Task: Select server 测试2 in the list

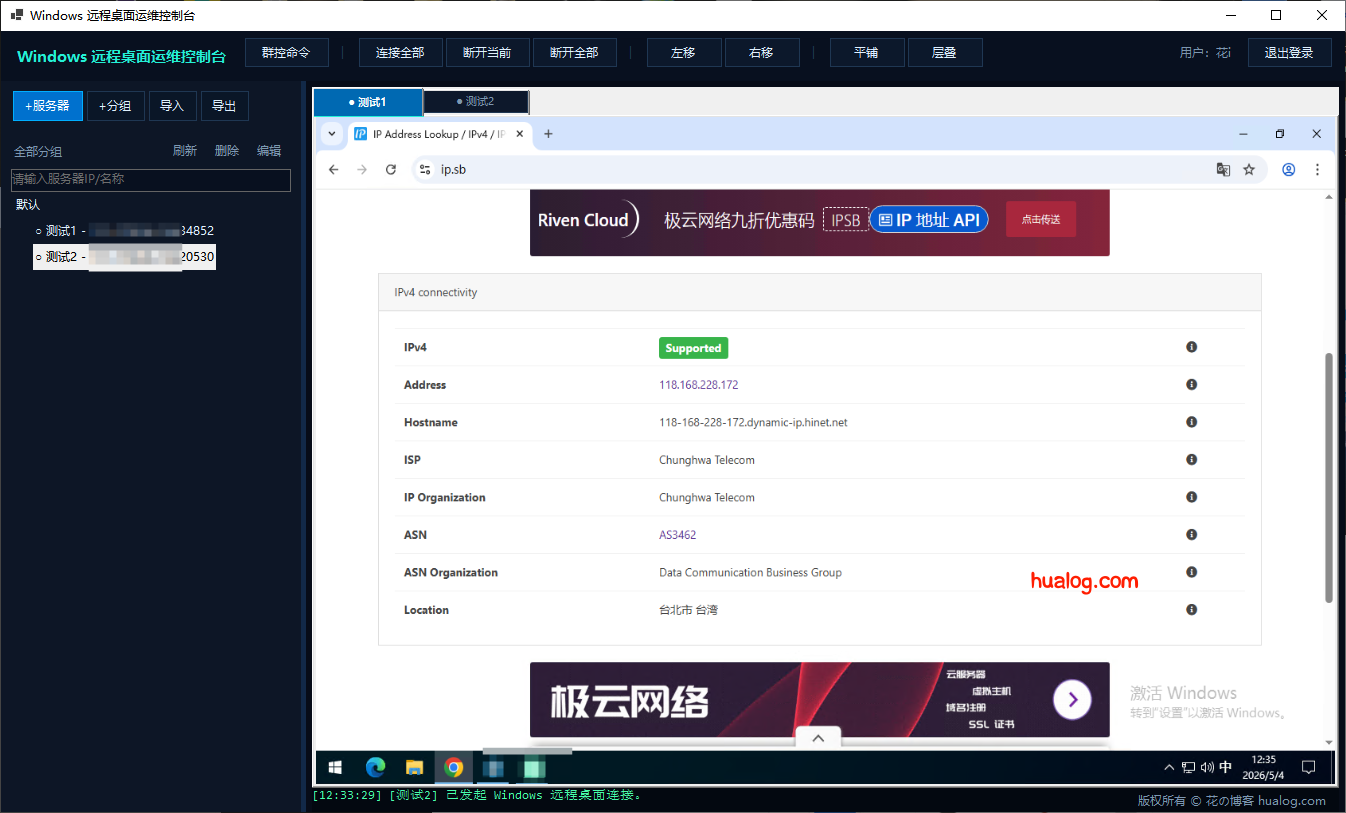Action: [x=125, y=257]
